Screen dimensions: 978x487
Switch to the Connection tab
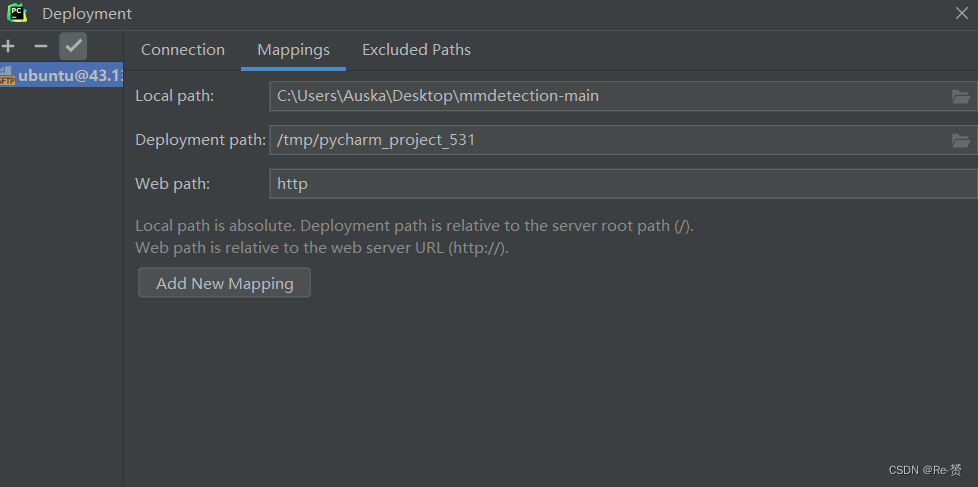coord(183,50)
